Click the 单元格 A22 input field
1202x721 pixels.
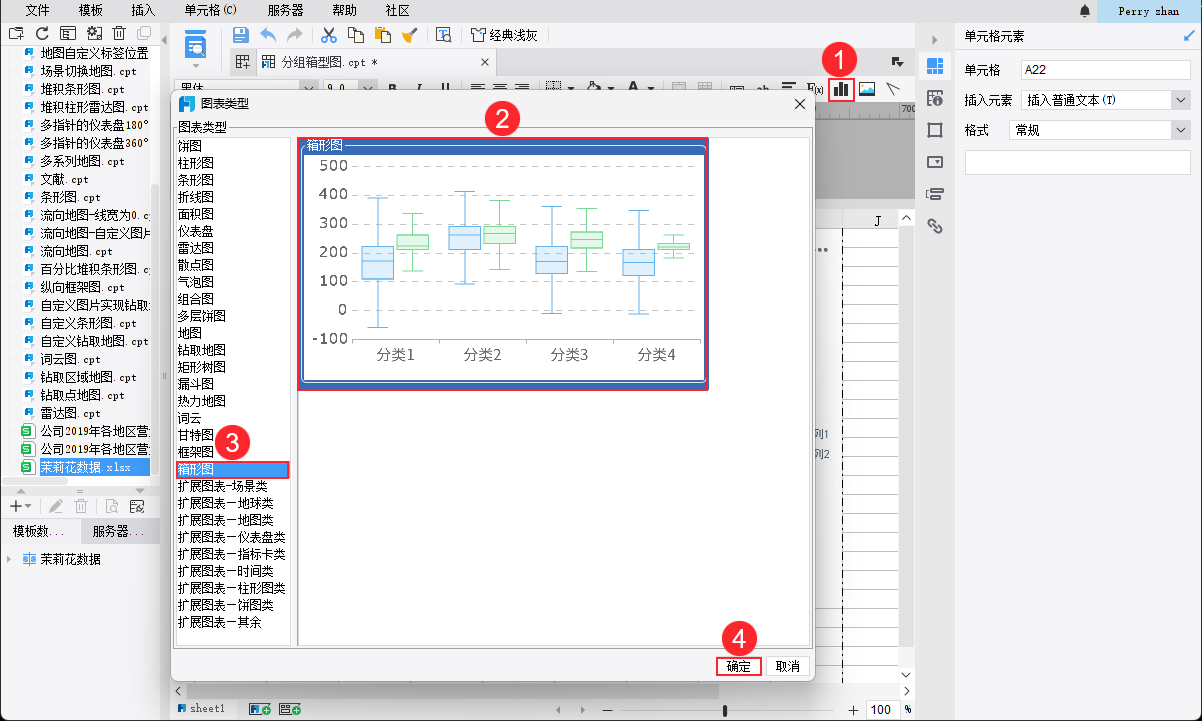tap(1105, 70)
